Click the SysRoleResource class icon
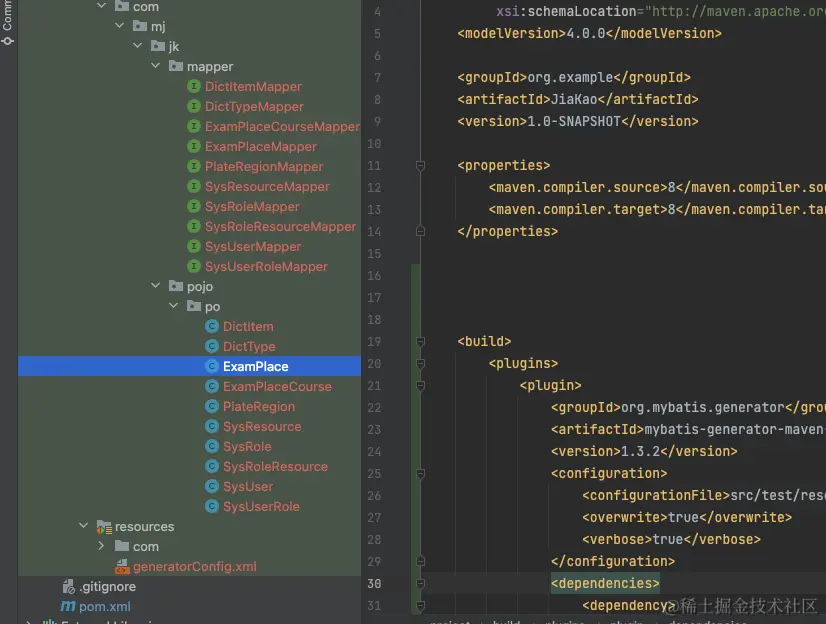This screenshot has height=624, width=826. [212, 467]
